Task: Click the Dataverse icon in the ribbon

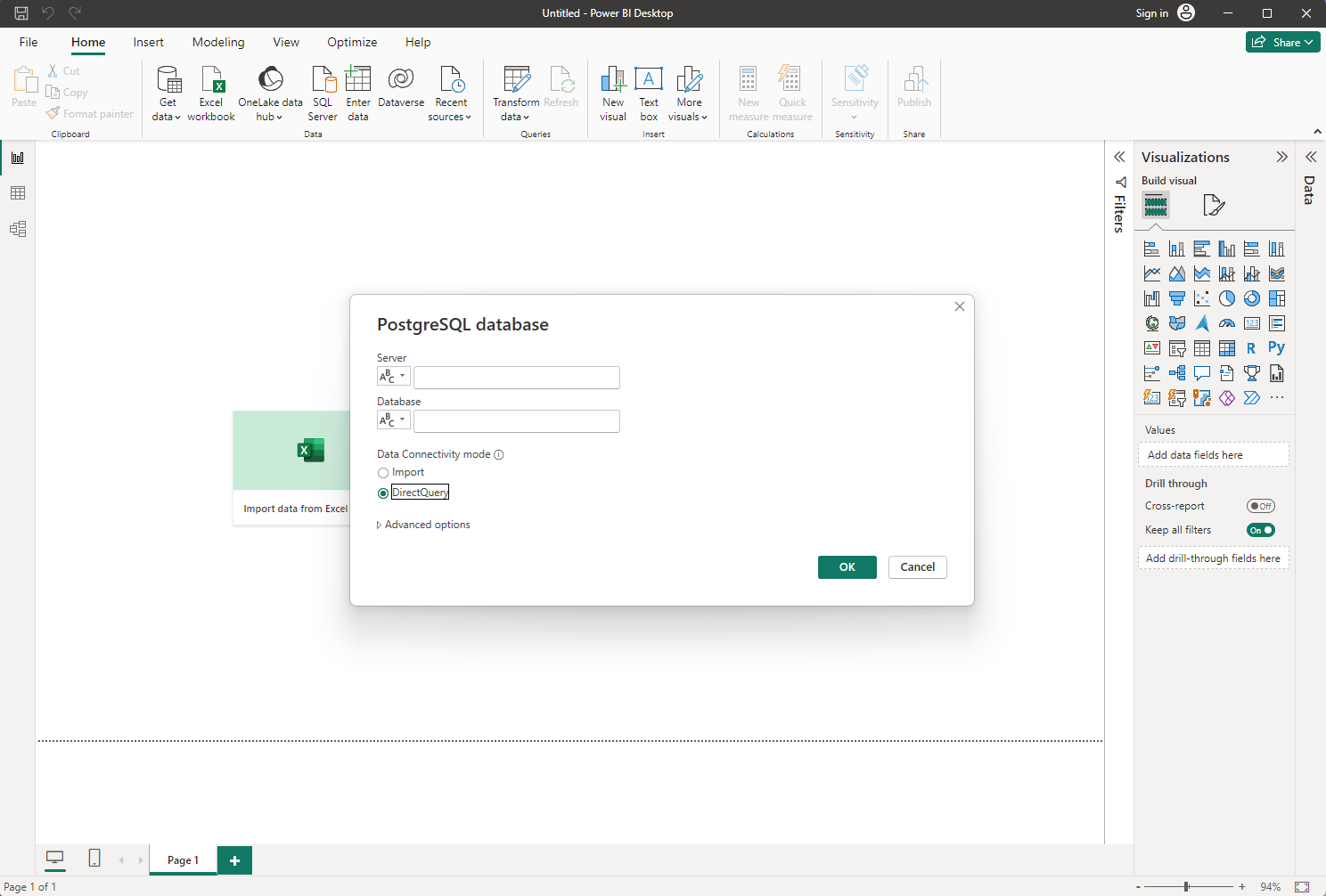Action: [401, 87]
